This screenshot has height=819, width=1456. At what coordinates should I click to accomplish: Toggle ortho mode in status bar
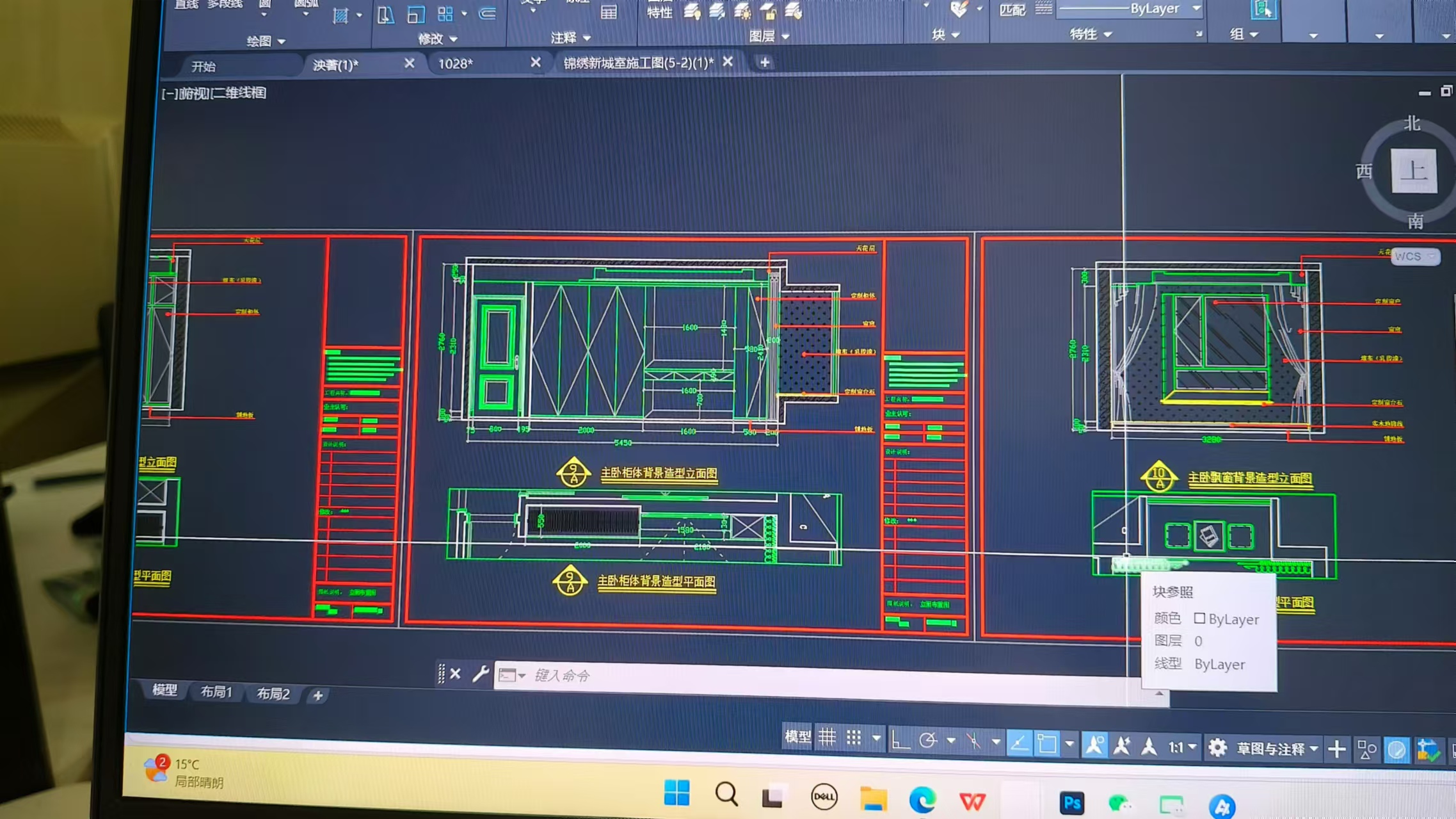[x=900, y=740]
